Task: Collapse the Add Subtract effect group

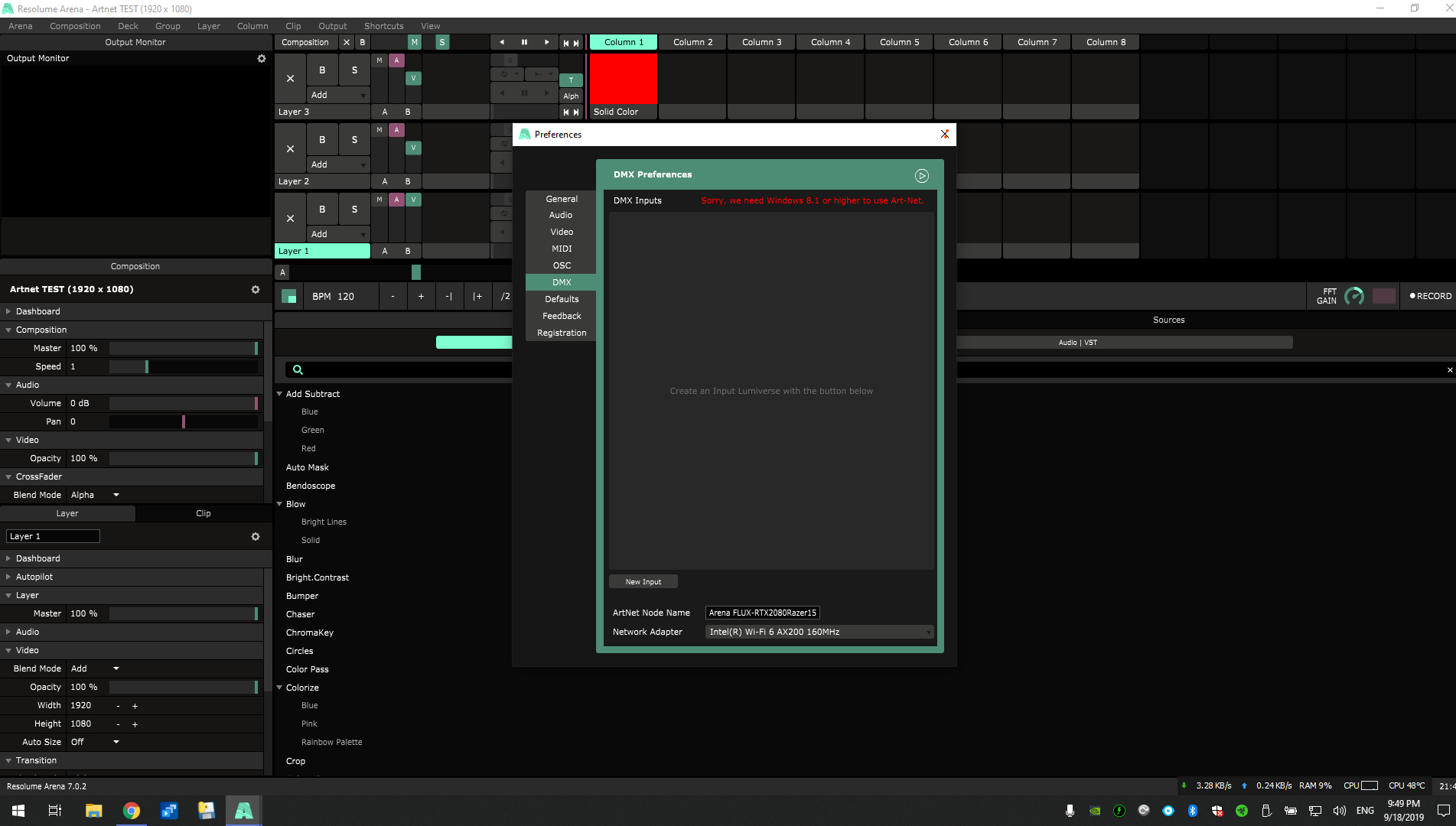Action: tap(280, 394)
